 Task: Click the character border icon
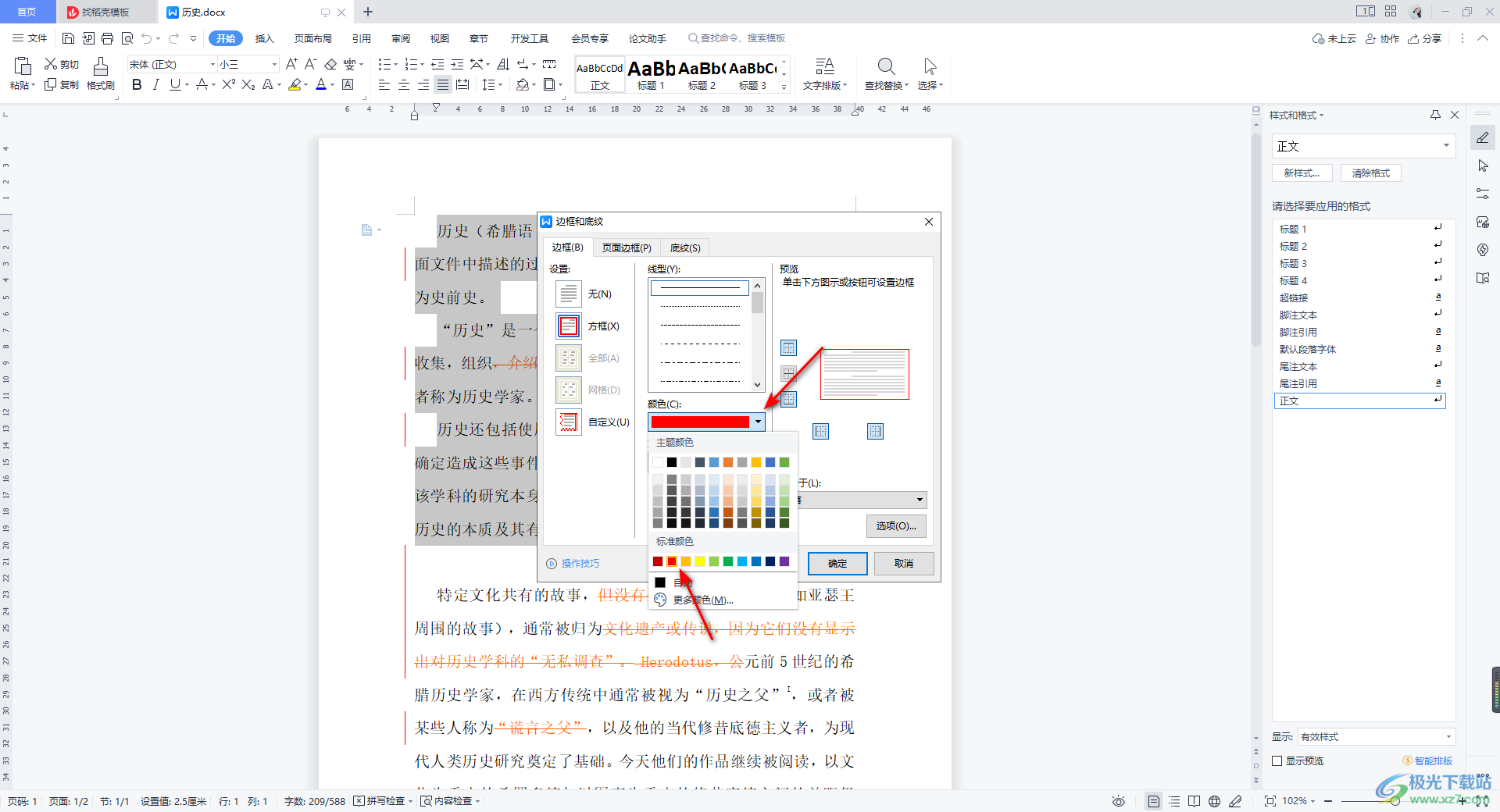[x=348, y=84]
